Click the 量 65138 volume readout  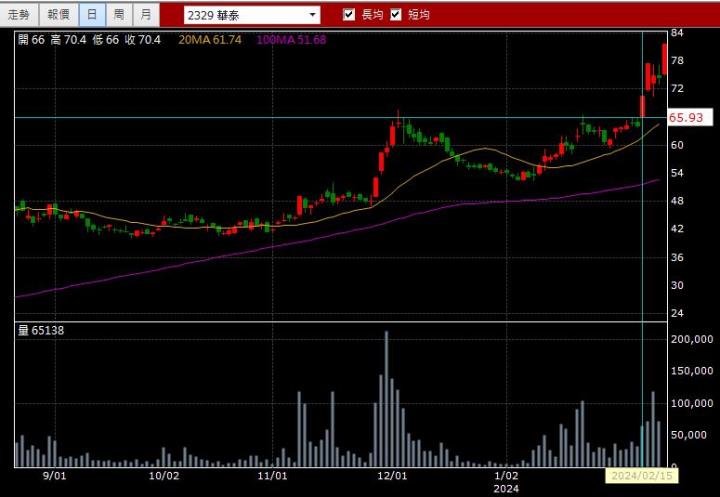pyautogui.click(x=41, y=330)
